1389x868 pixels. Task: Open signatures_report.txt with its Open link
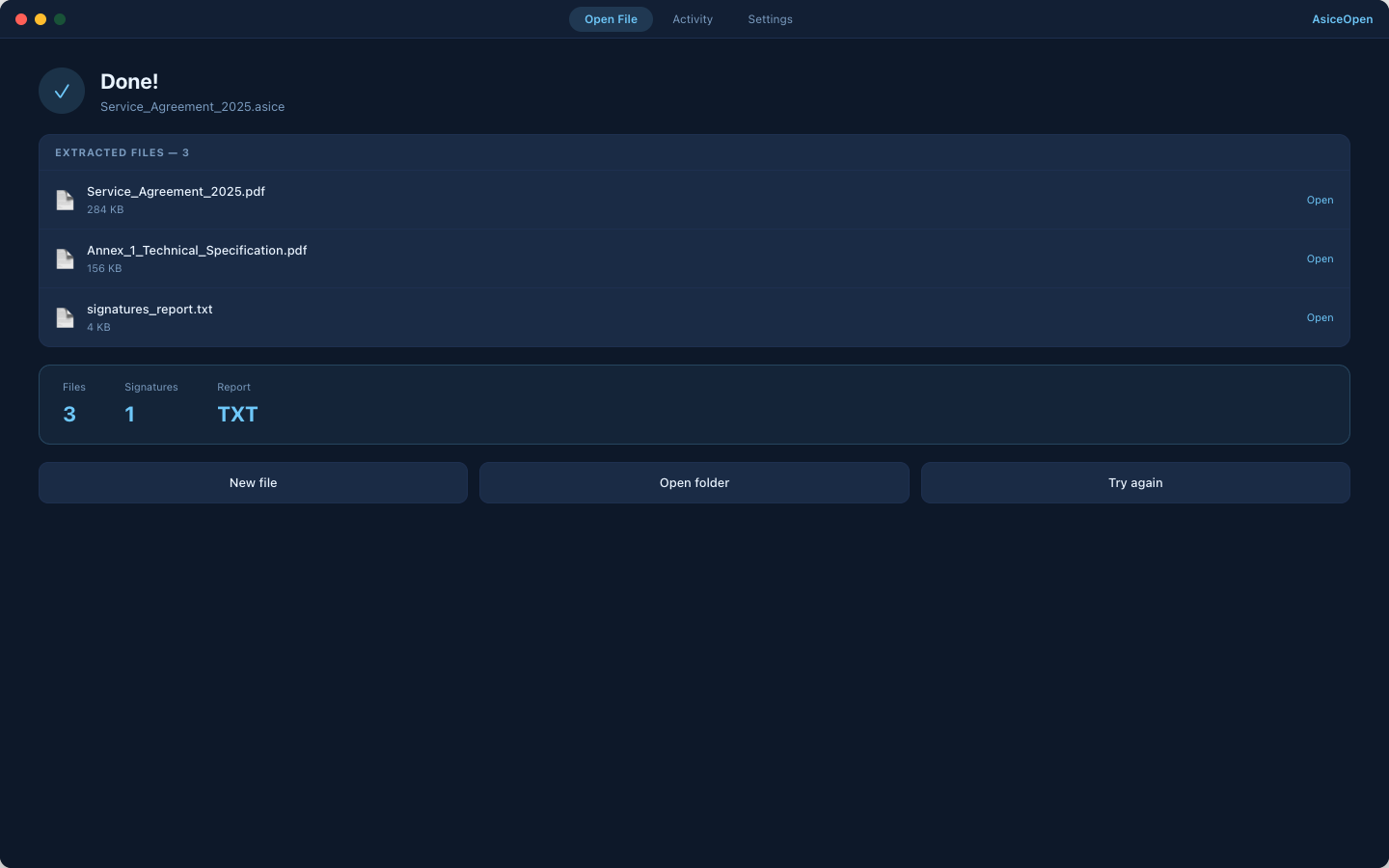pos(1320,317)
